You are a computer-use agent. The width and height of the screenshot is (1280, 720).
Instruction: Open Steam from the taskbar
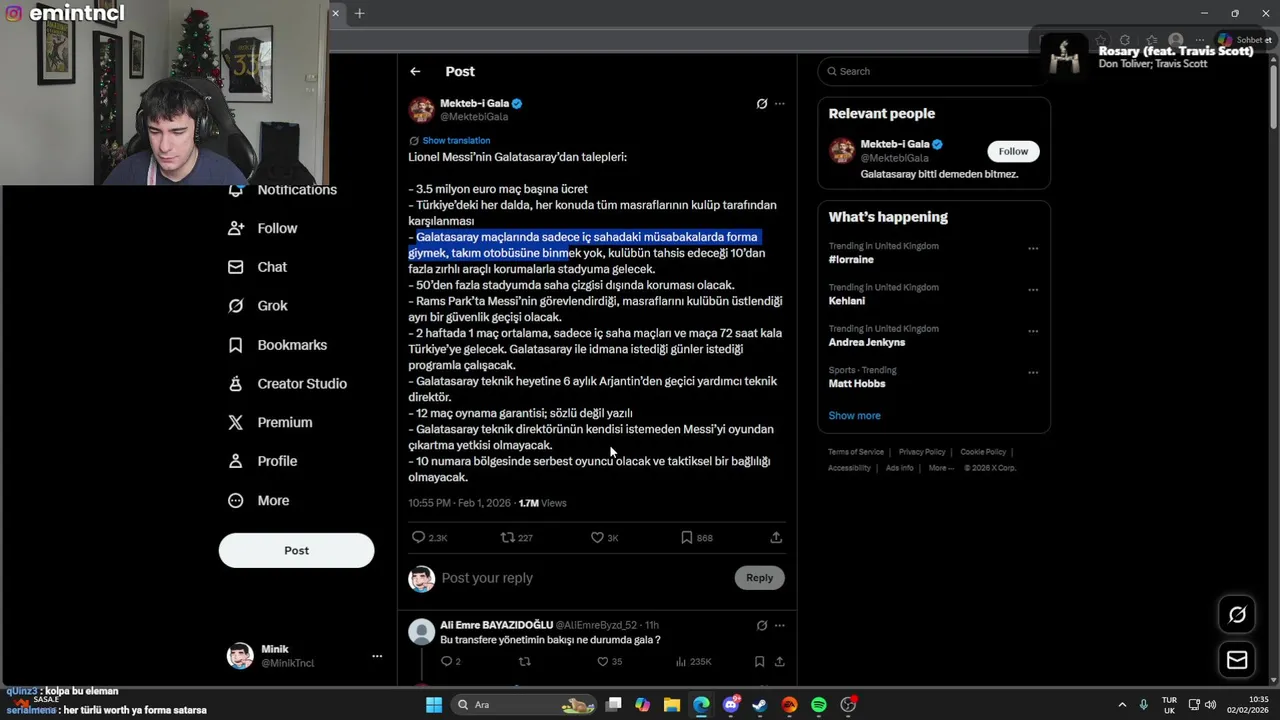pos(760,705)
